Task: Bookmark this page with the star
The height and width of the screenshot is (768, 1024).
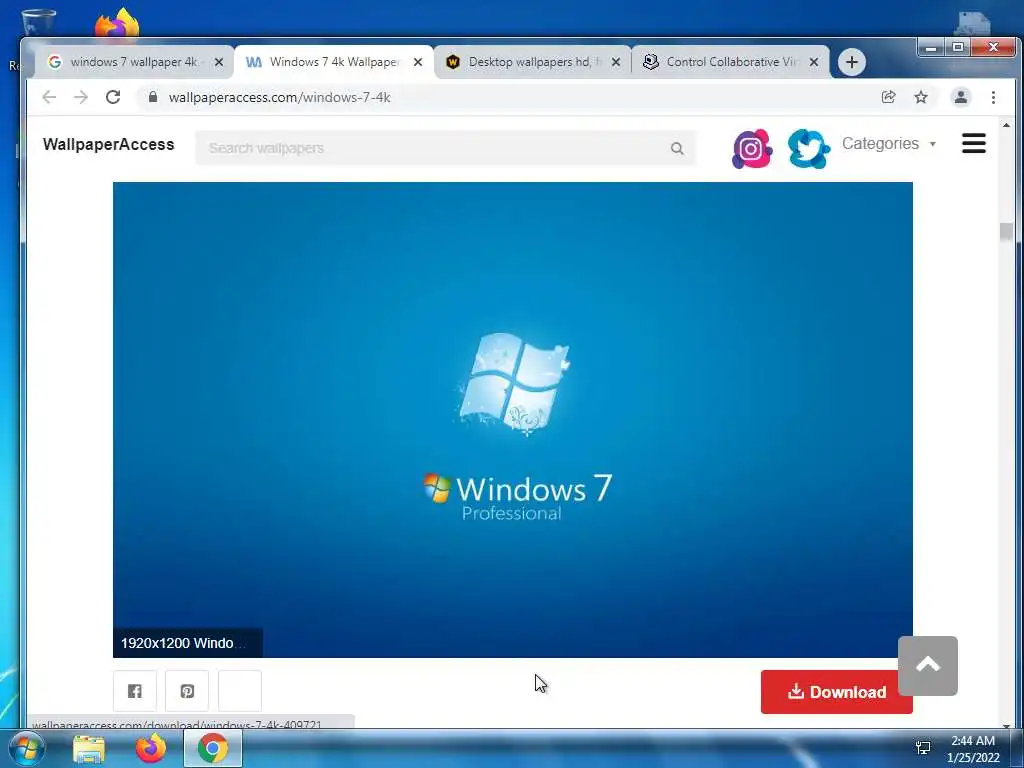Action: click(x=921, y=97)
